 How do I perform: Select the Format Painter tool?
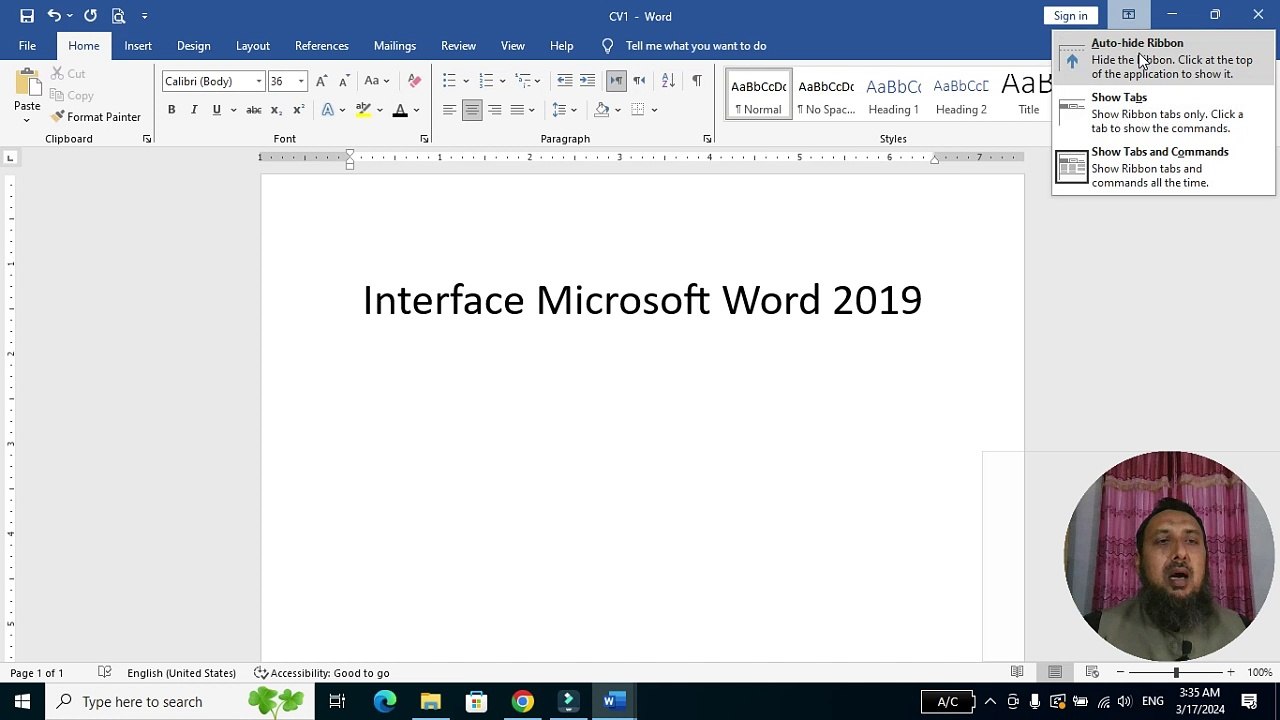click(x=96, y=117)
